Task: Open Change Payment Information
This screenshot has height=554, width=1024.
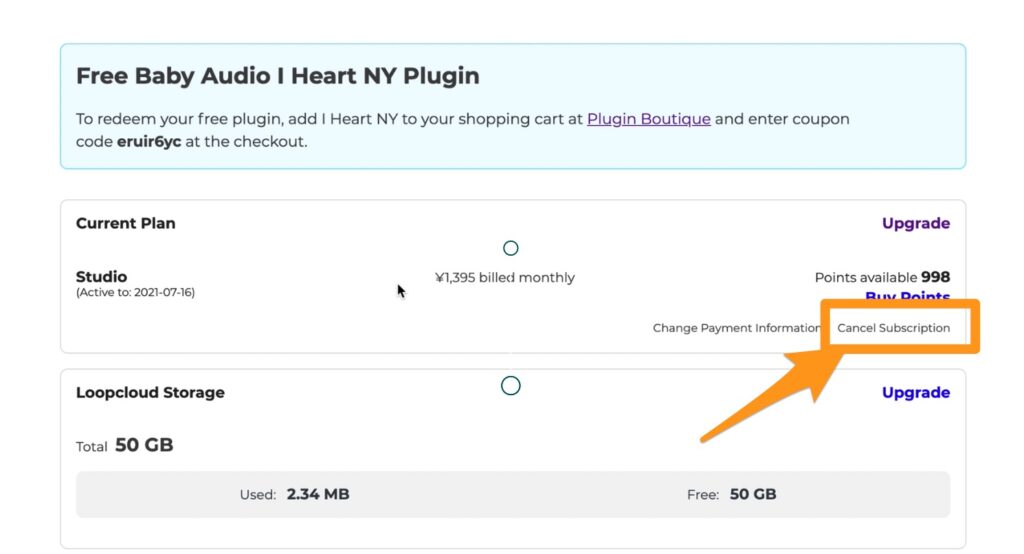Action: coord(736,328)
